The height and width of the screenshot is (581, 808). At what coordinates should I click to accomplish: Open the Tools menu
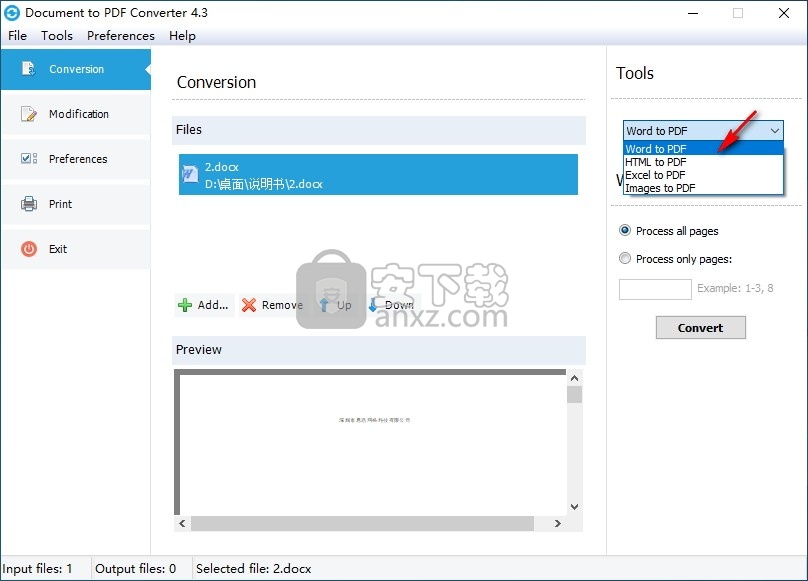tap(57, 36)
